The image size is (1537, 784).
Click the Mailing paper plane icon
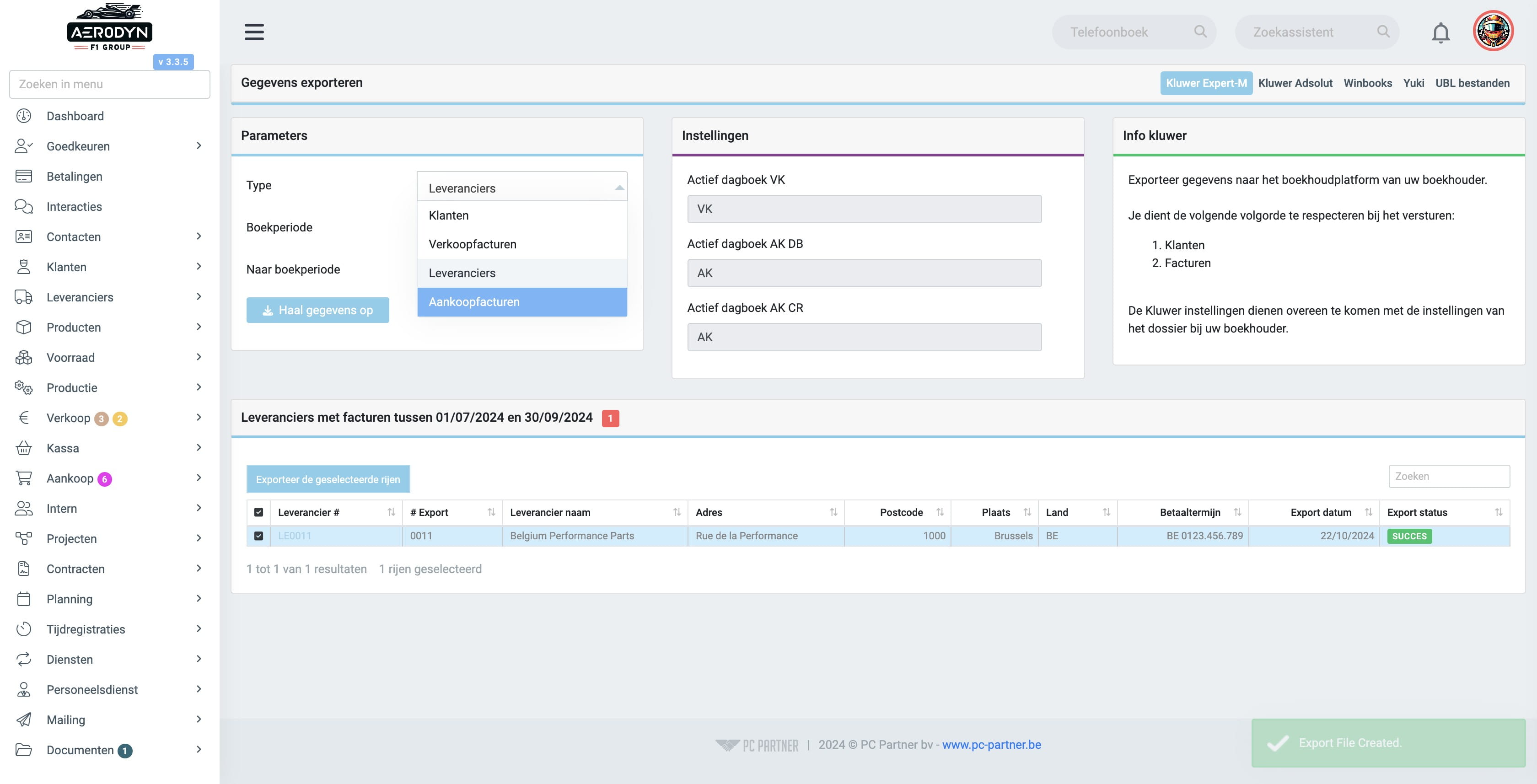[24, 720]
